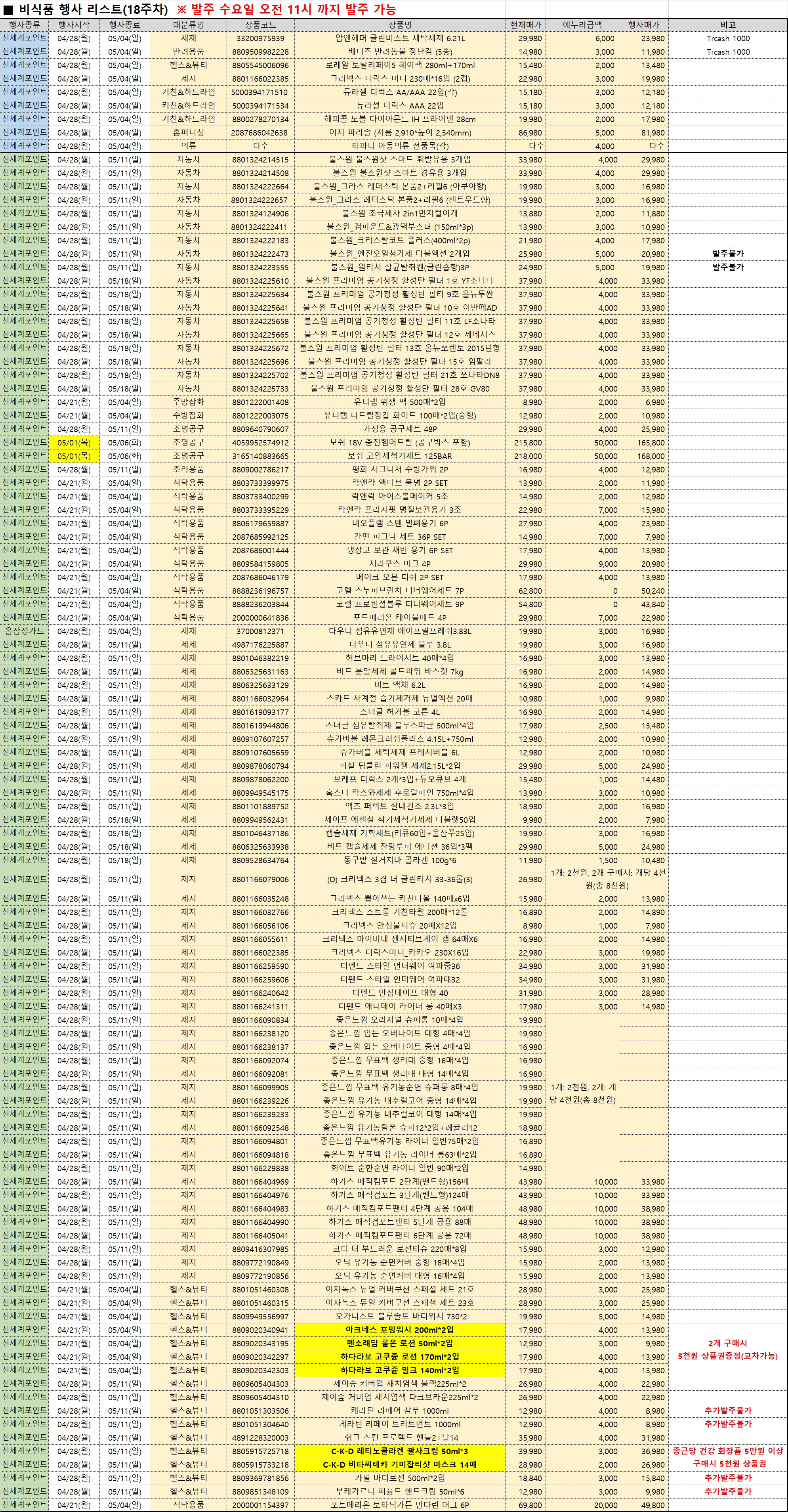Click the yellow 아크네스 포밍워시 200ml*2입 cell
Screen dimensions: 788x1512
point(400,1329)
